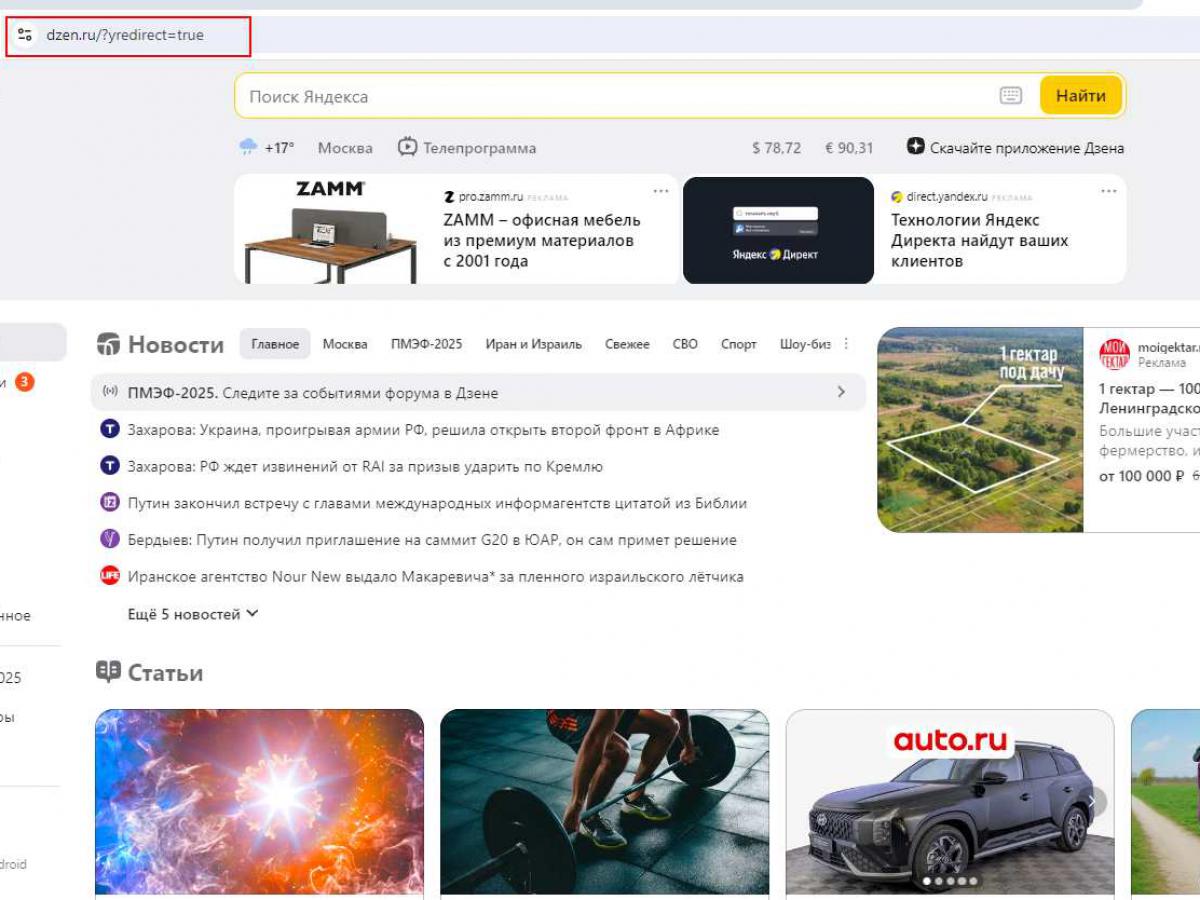
Task: Click the dollar exchange rate 78,72
Action: coord(776,148)
